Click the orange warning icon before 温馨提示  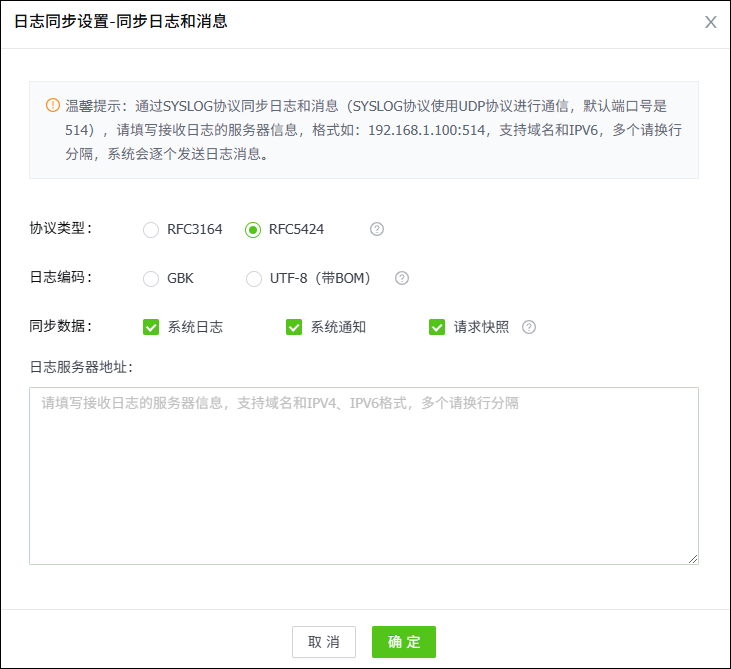(53, 105)
